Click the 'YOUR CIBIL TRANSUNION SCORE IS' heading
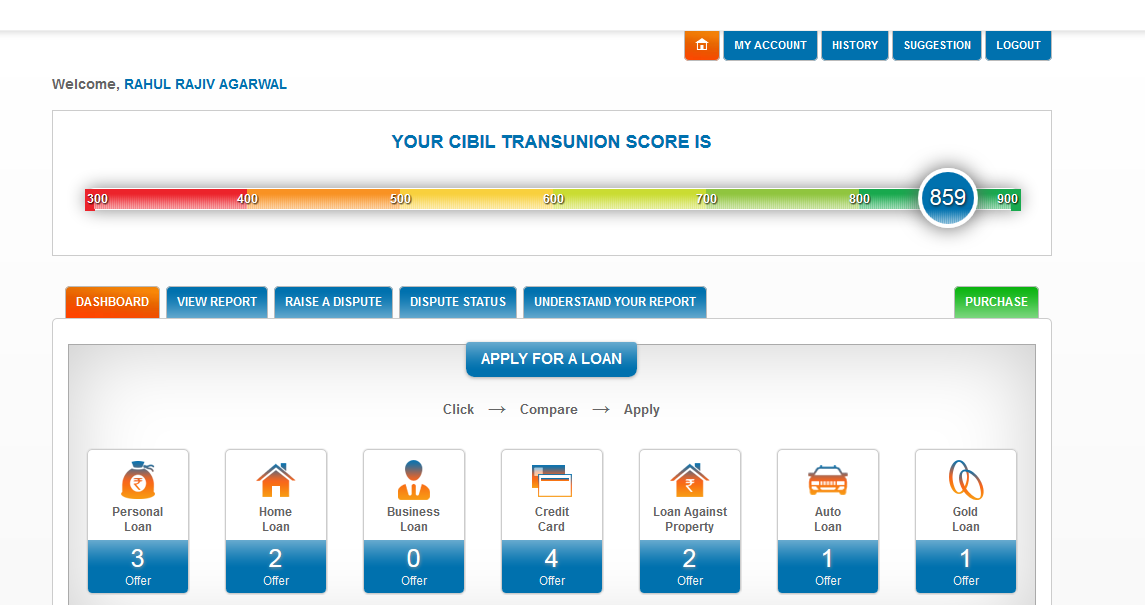 pyautogui.click(x=551, y=142)
